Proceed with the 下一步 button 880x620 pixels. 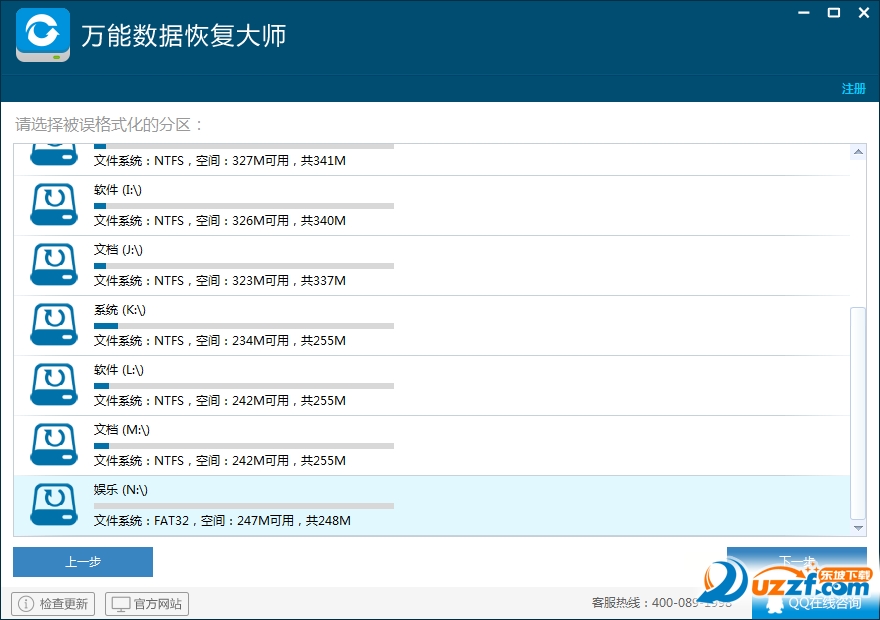click(x=796, y=561)
